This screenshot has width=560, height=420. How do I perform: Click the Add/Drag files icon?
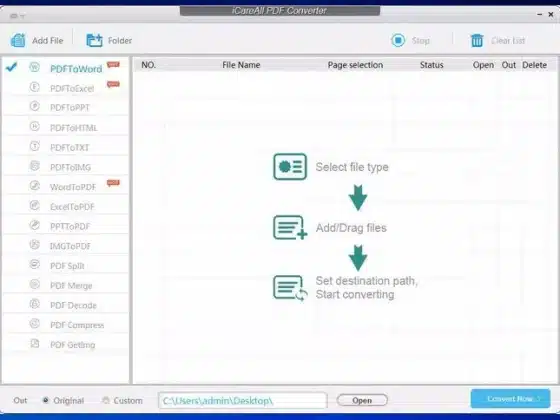click(x=290, y=227)
